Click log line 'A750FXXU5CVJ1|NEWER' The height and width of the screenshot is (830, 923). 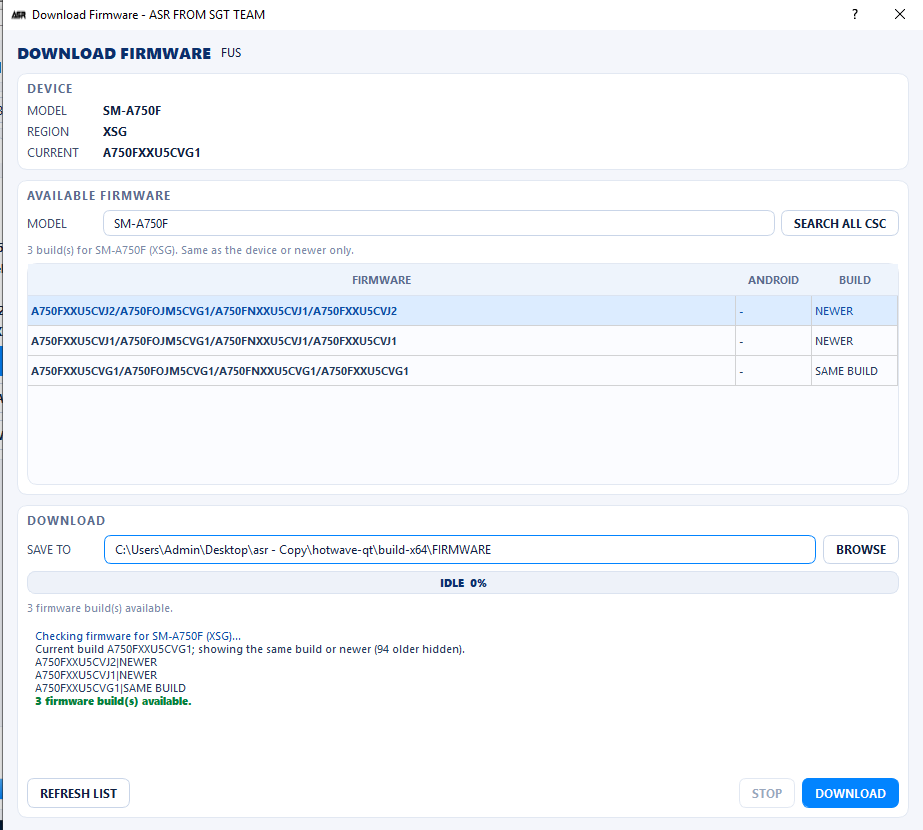click(x=96, y=675)
